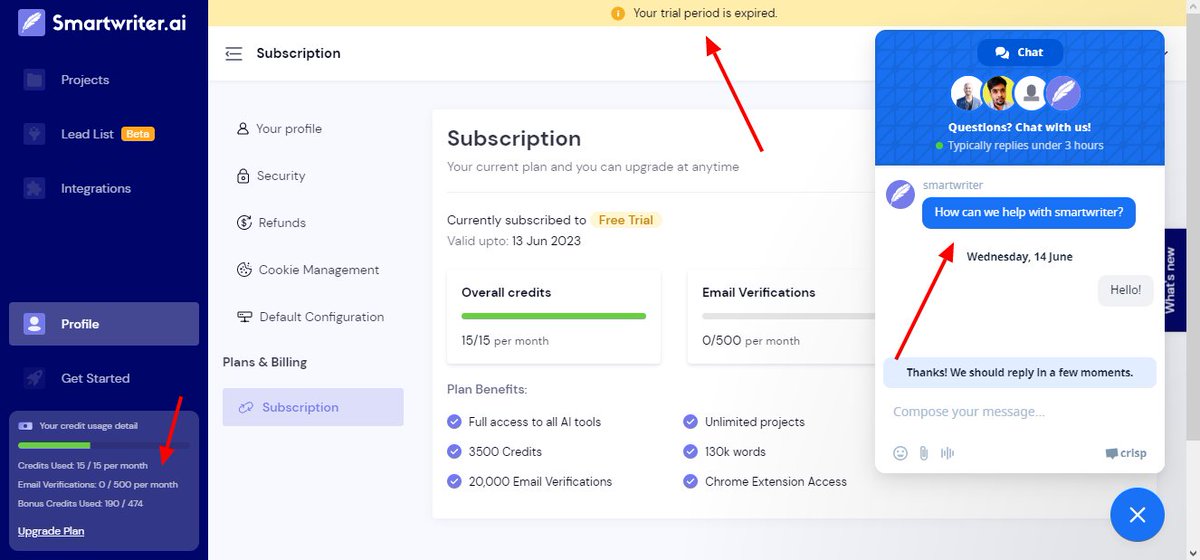Click the Security lock icon

tap(243, 176)
